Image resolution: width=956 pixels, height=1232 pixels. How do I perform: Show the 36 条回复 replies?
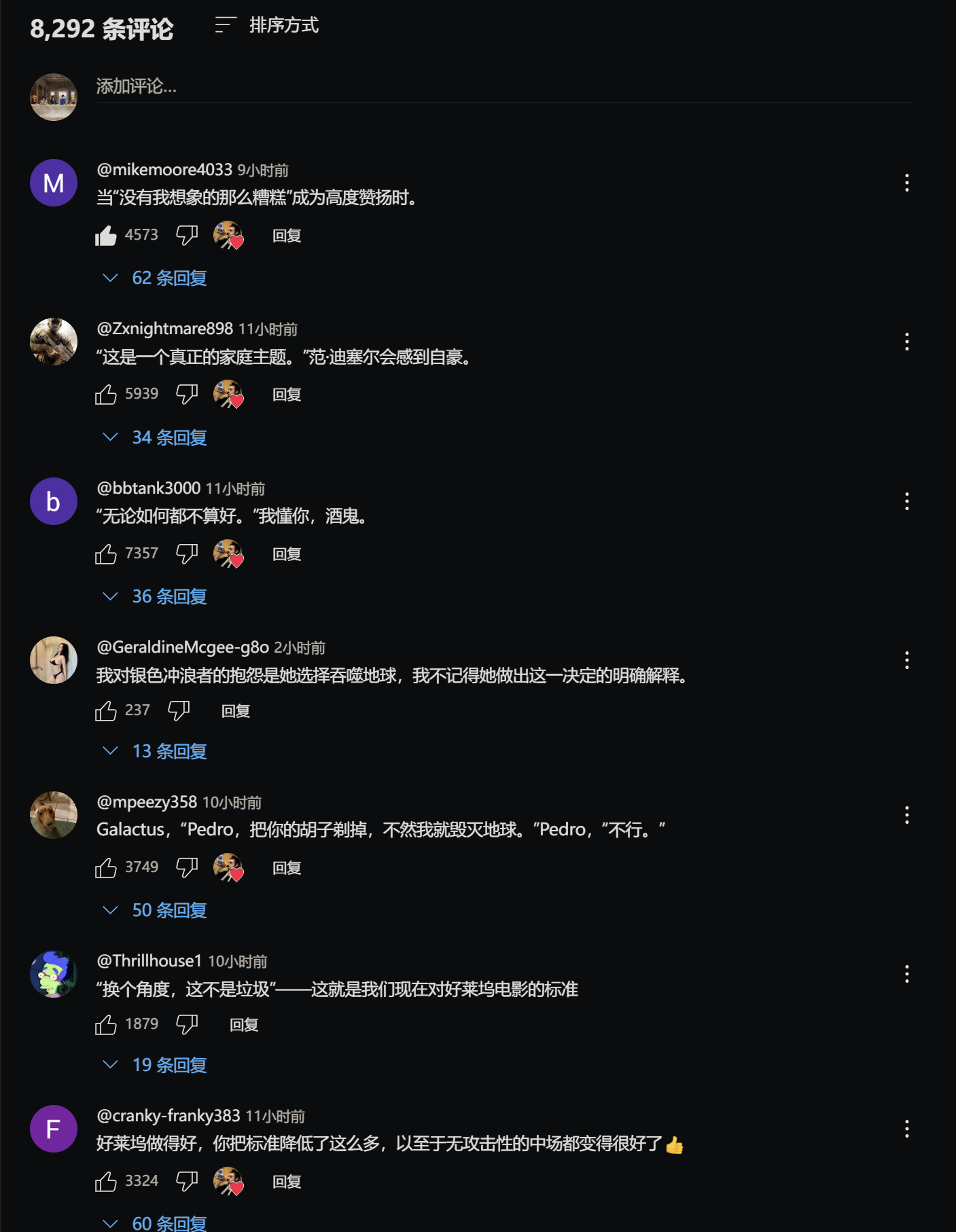point(155,596)
